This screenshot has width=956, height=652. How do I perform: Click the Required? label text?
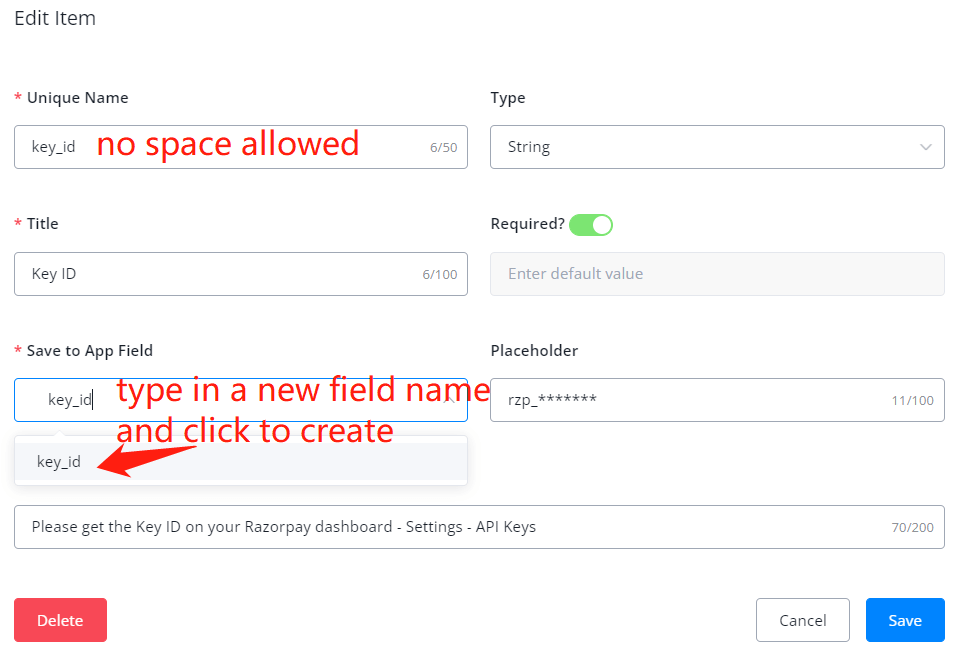point(527,224)
